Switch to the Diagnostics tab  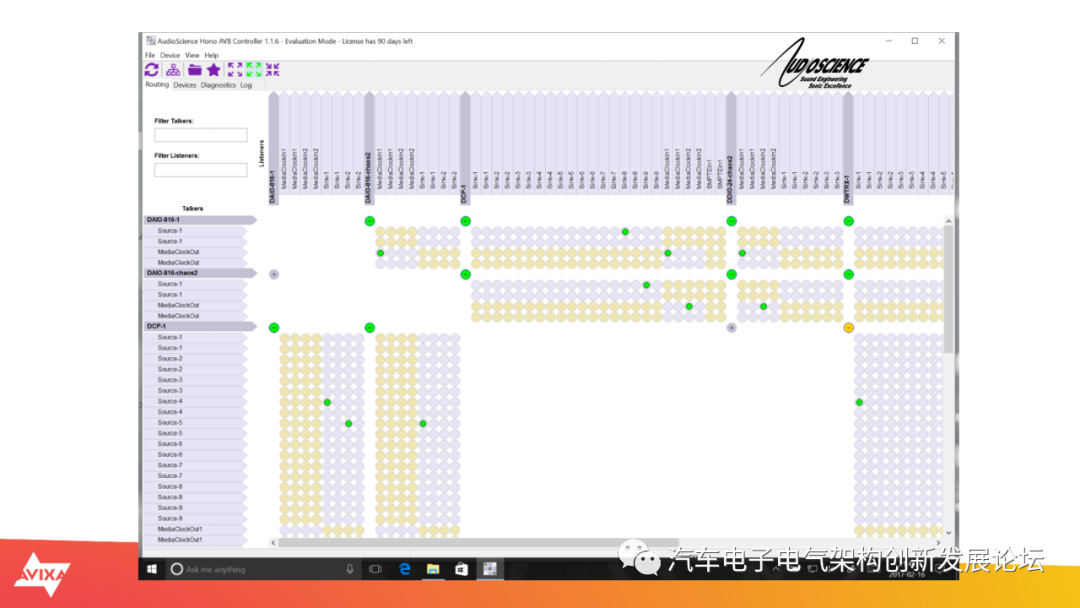click(x=218, y=85)
